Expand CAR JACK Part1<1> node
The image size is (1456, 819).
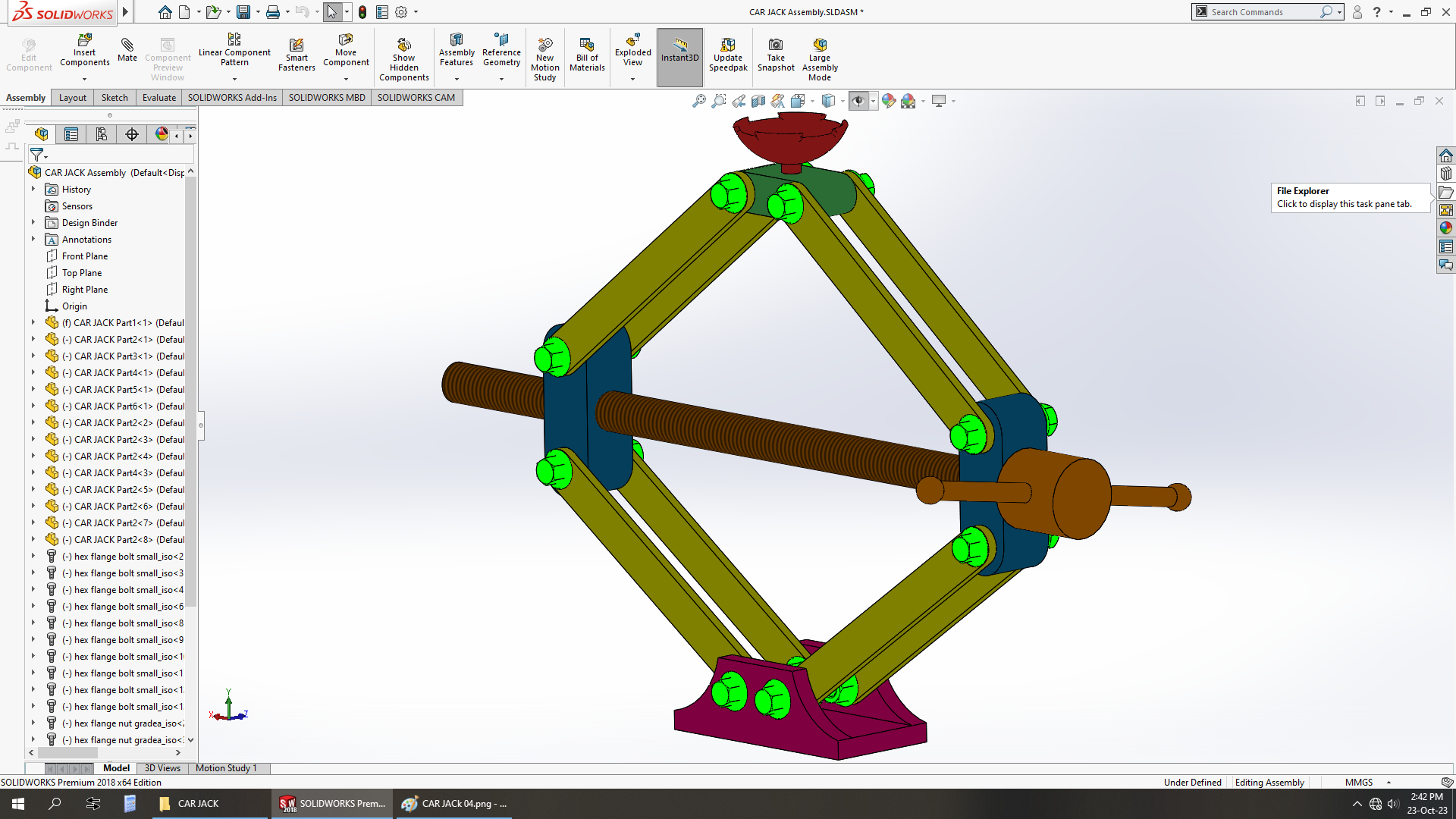tap(33, 323)
